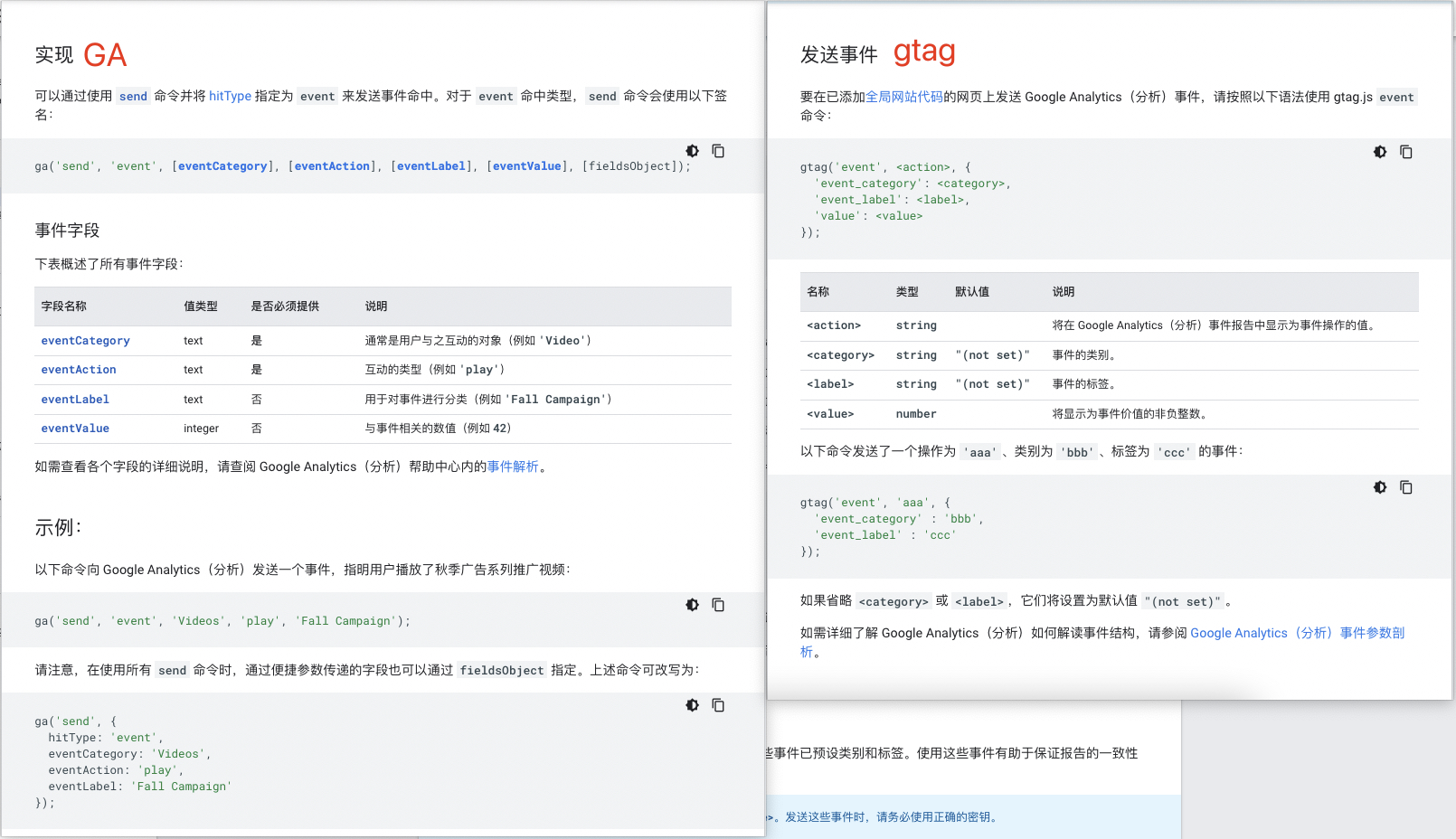This screenshot has width=1456, height=839.
Task: Open the eventValue field link
Action: (75, 428)
